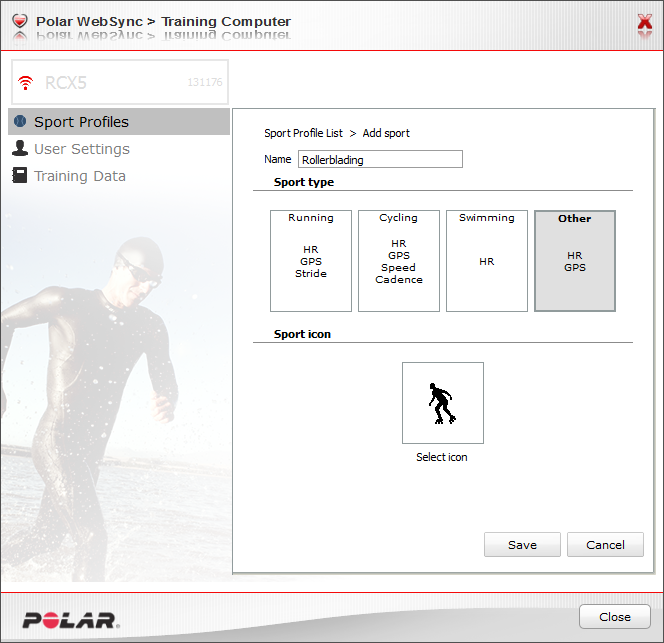Screen dimensions: 664x643
Task: Select the Cycling sport type
Action: point(399,261)
